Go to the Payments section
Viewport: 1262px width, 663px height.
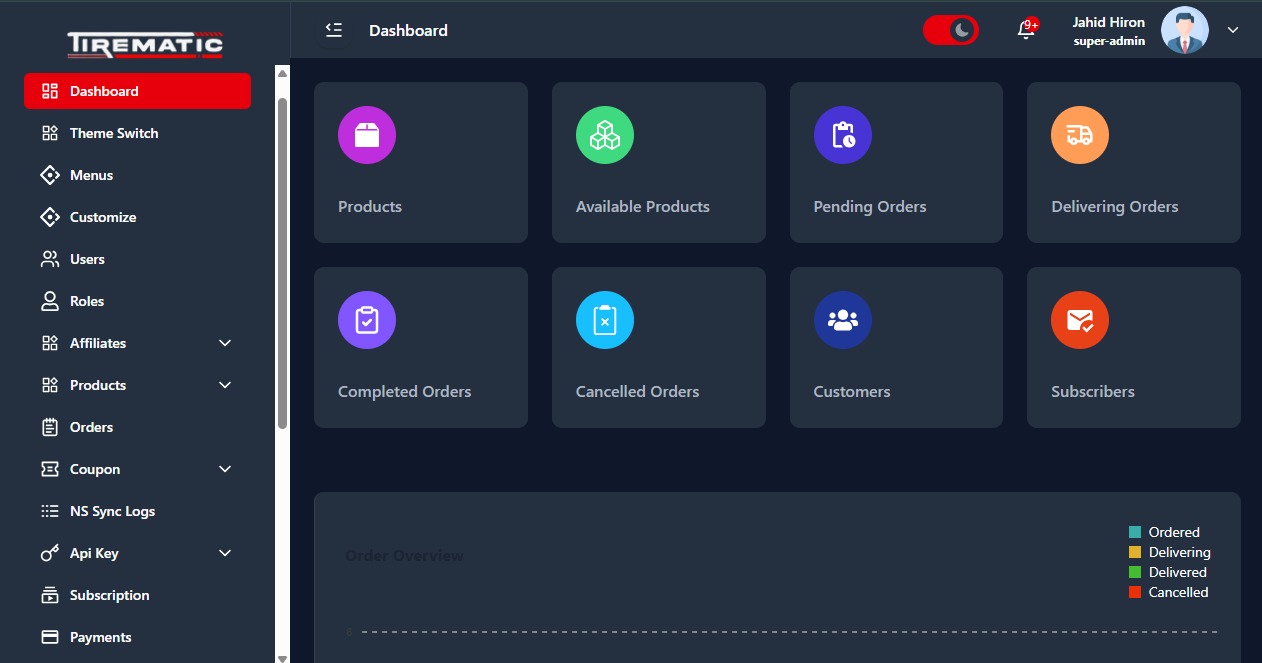pyautogui.click(x=100, y=637)
